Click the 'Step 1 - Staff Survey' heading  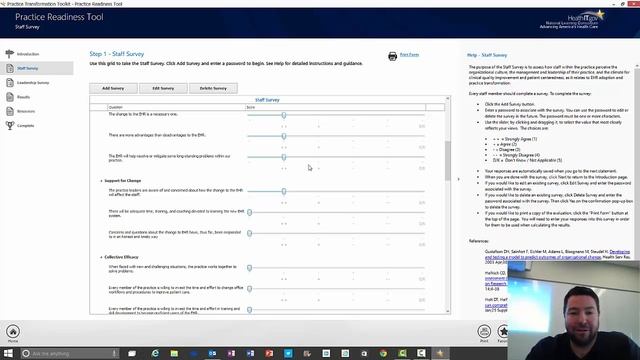coord(117,54)
